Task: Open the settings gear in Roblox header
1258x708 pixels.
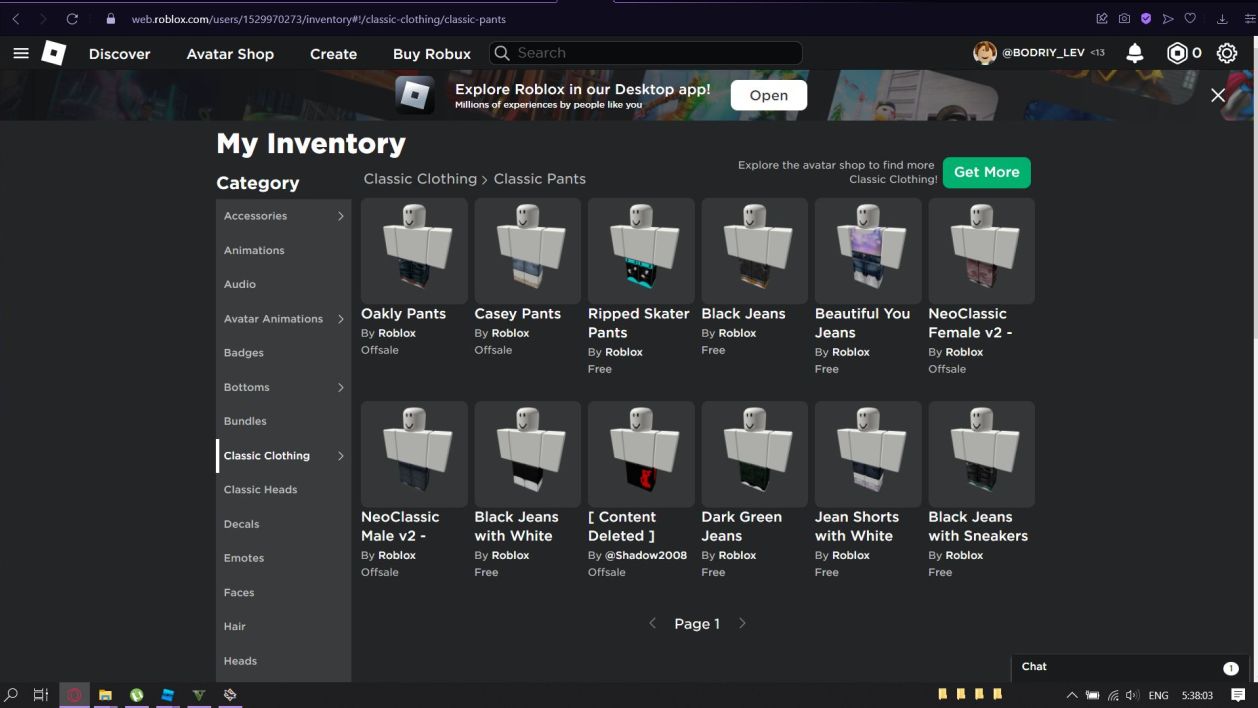Action: (x=1227, y=53)
